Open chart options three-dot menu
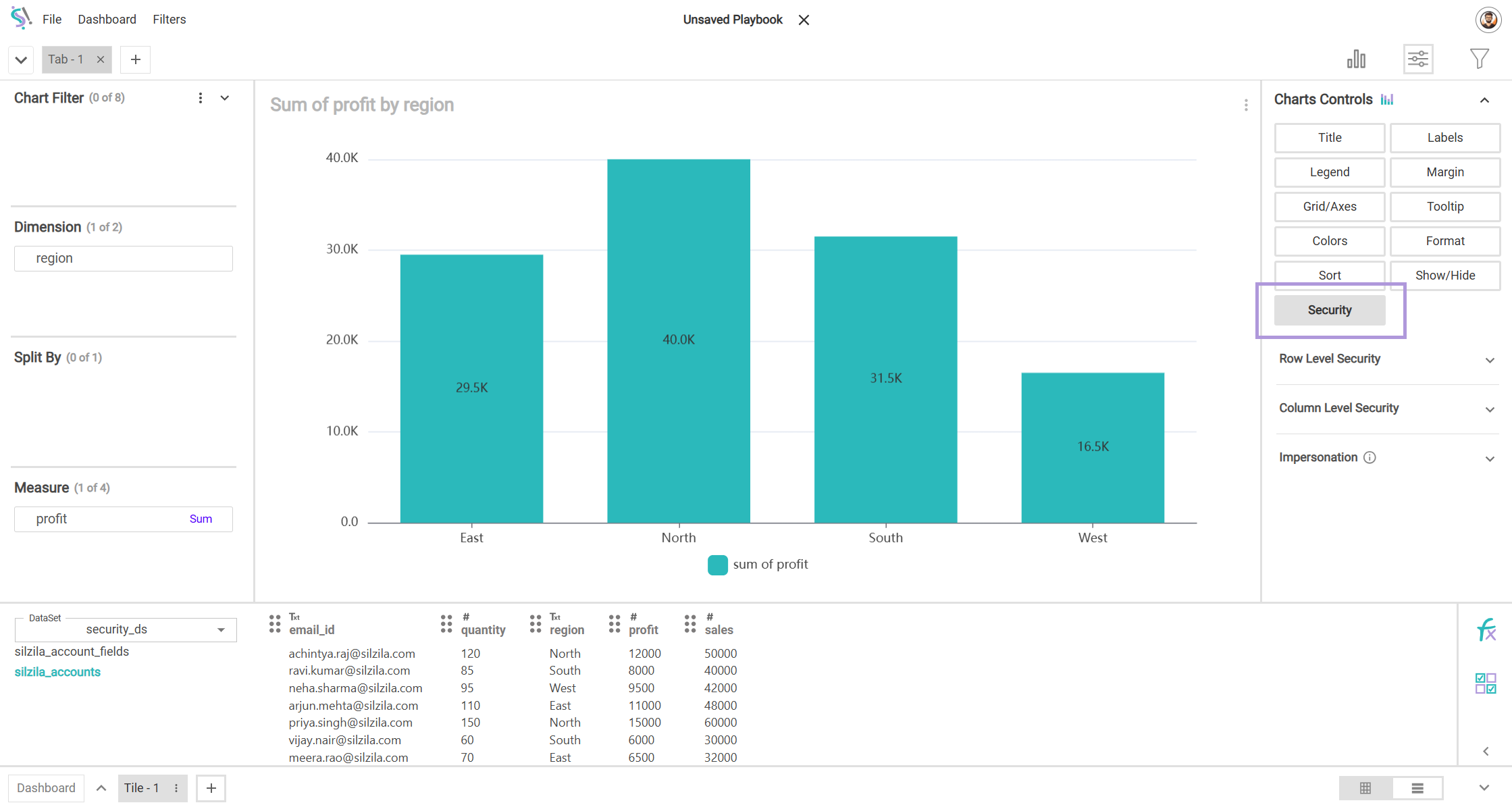The width and height of the screenshot is (1512, 805). pos(1246,105)
